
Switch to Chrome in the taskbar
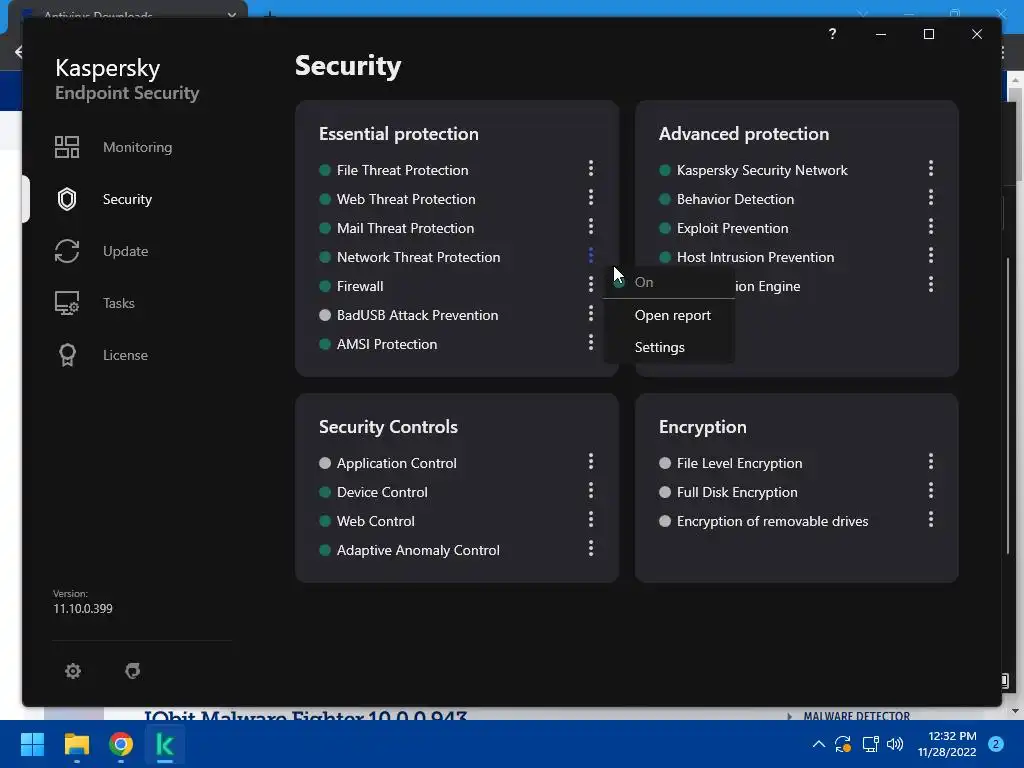click(x=121, y=744)
